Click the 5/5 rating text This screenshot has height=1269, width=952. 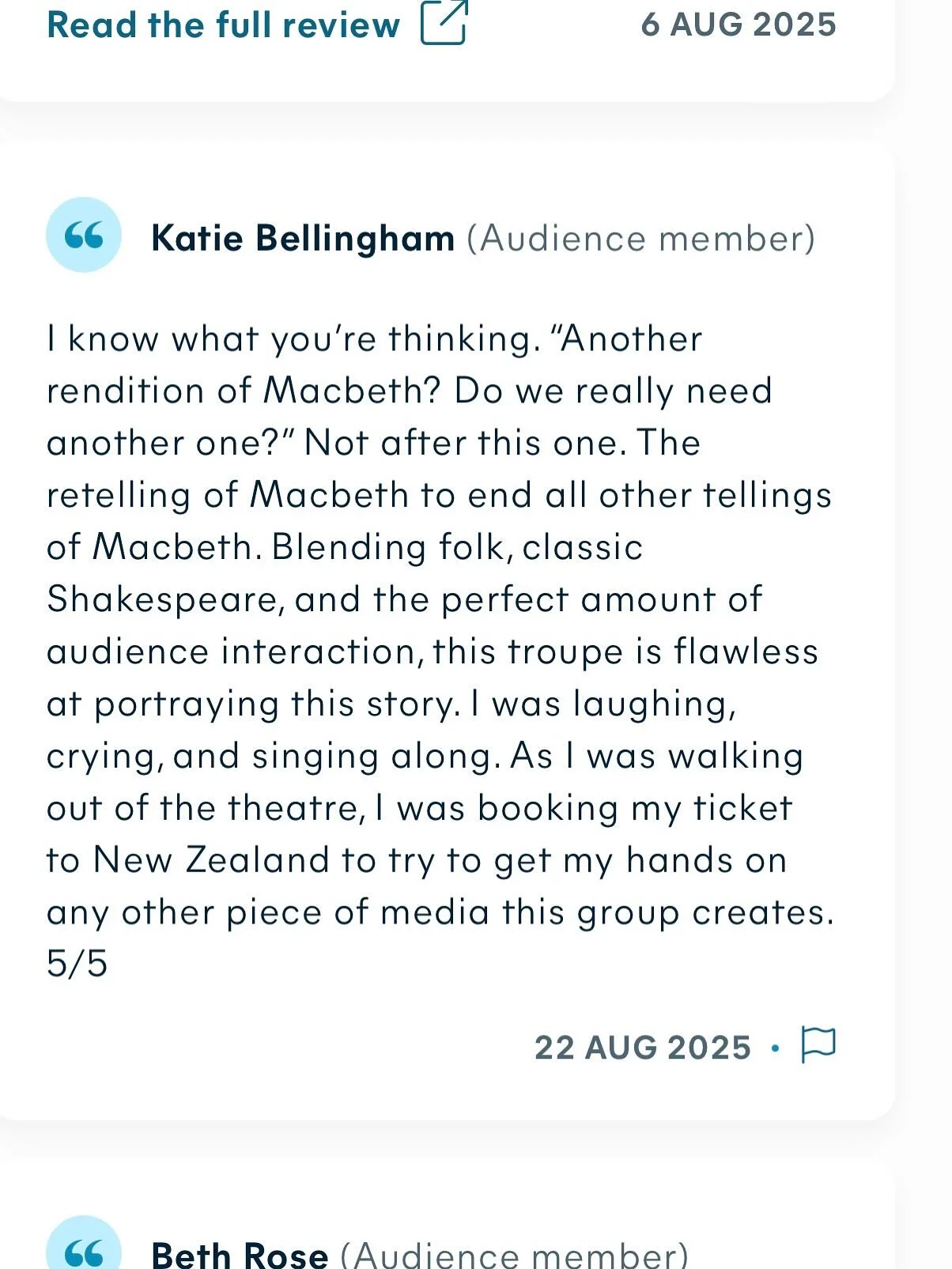pos(77,965)
